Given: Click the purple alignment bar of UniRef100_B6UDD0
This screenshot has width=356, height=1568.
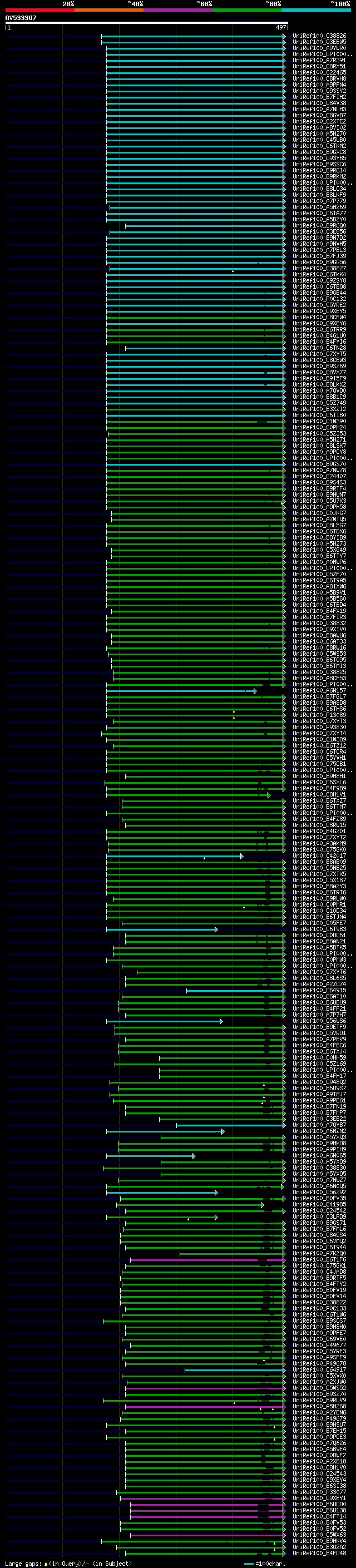Looking at the screenshot, I should pos(207,1504).
